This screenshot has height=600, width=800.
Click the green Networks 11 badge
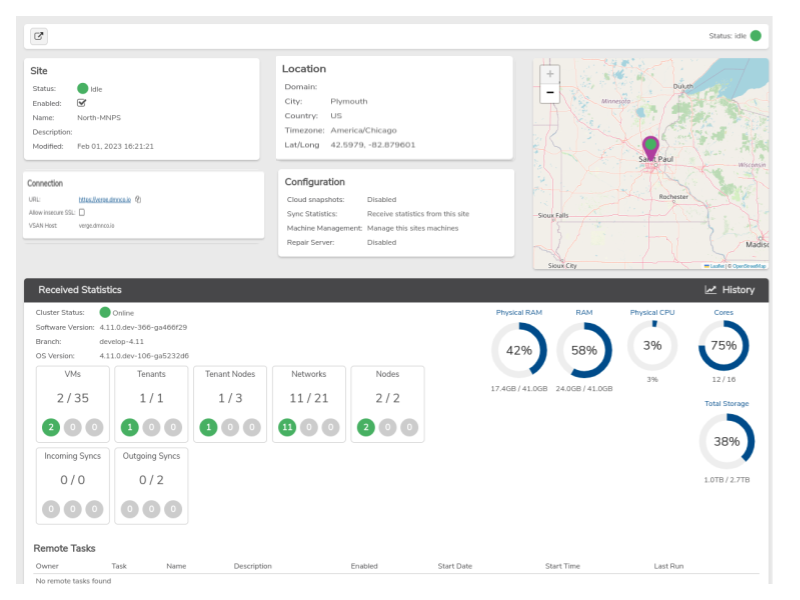(287, 427)
